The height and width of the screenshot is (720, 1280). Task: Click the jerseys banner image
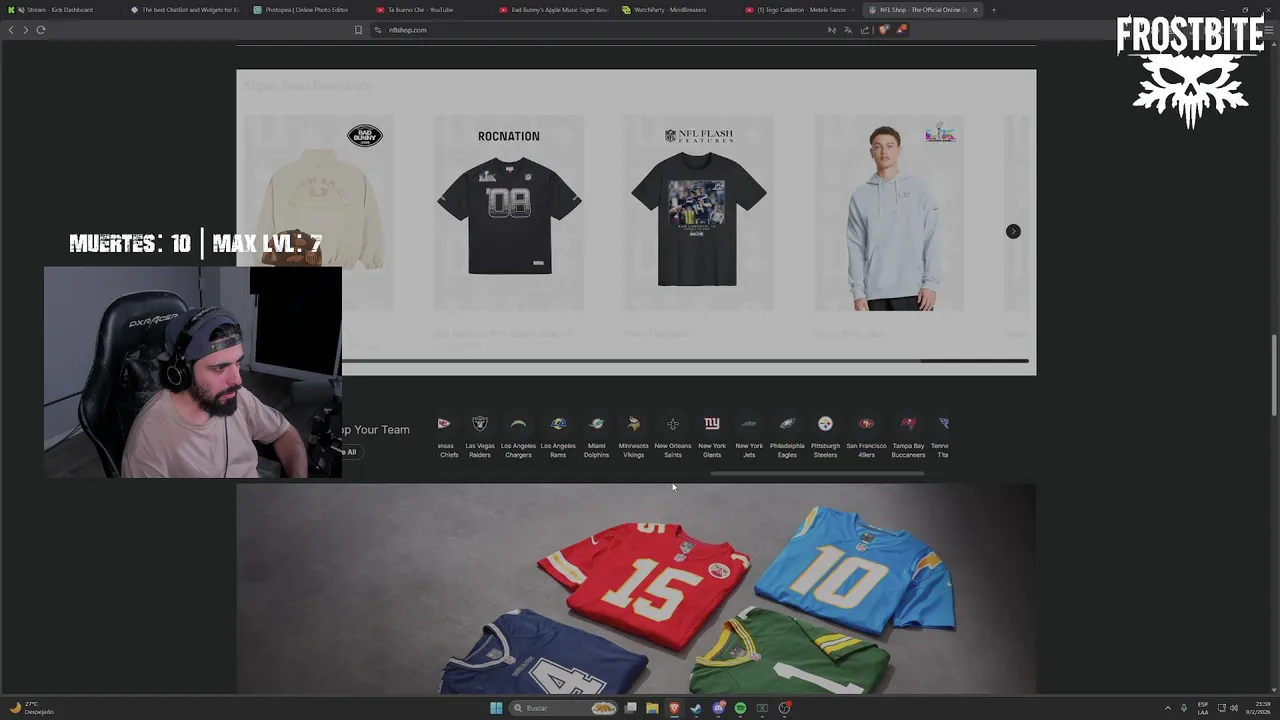point(636,588)
